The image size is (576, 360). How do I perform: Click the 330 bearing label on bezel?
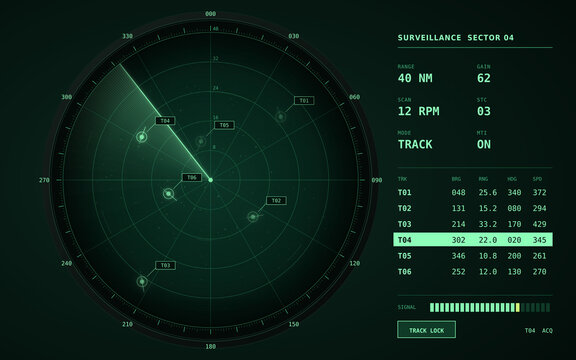point(127,36)
